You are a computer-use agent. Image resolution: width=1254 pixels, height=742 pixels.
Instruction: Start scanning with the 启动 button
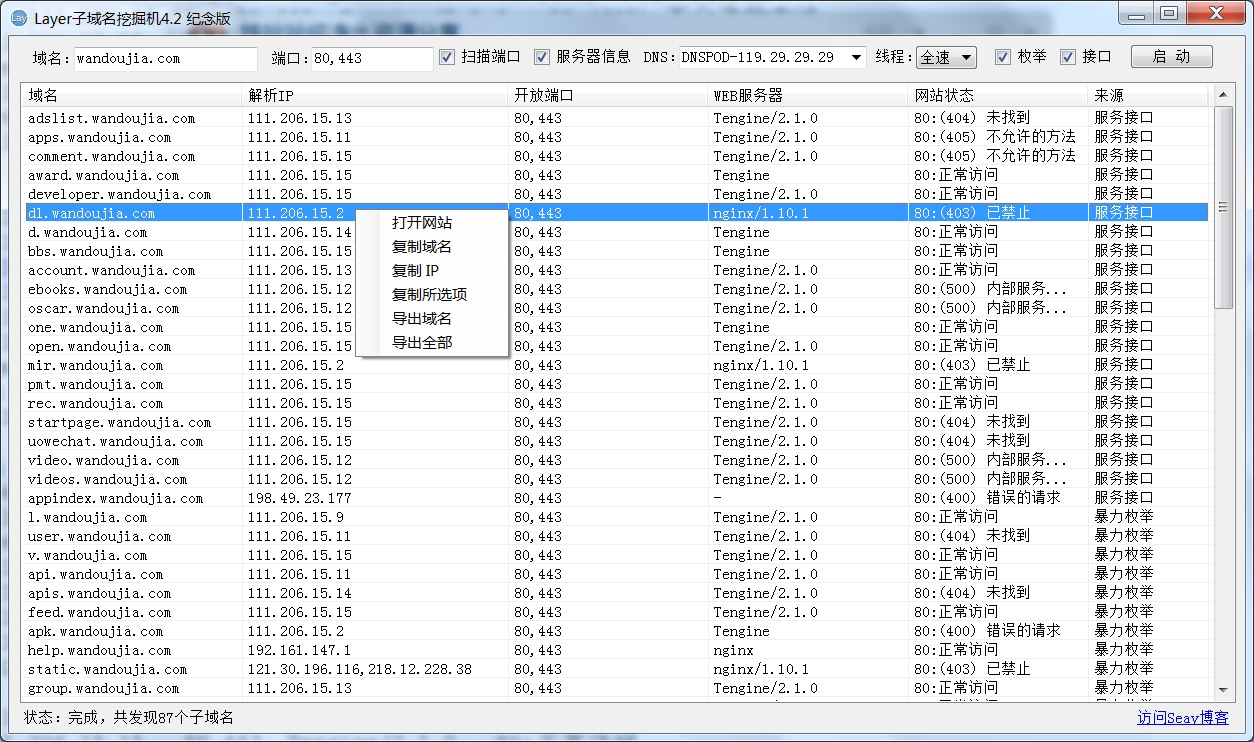[x=1171, y=57]
